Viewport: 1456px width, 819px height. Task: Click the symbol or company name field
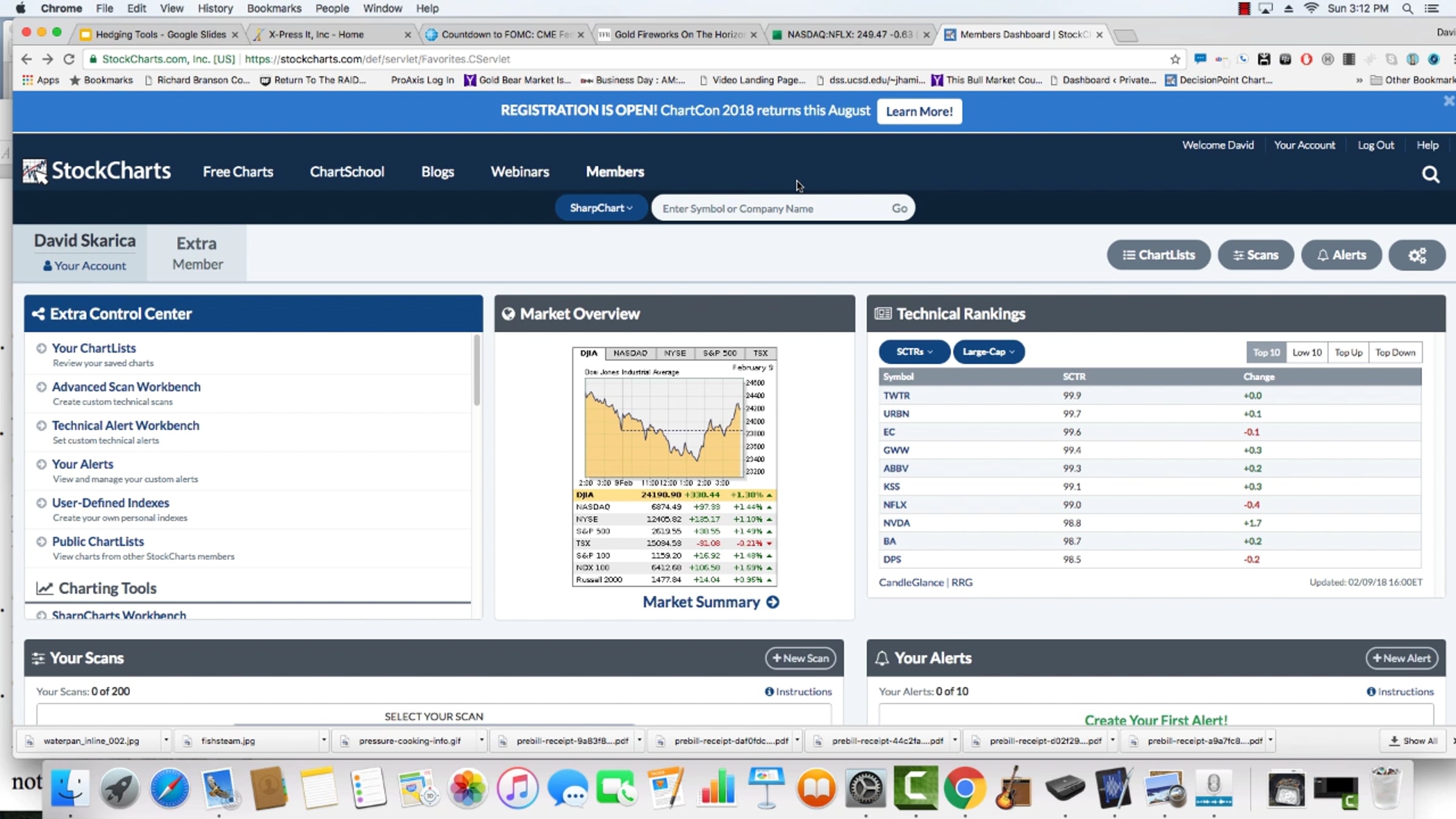770,209
